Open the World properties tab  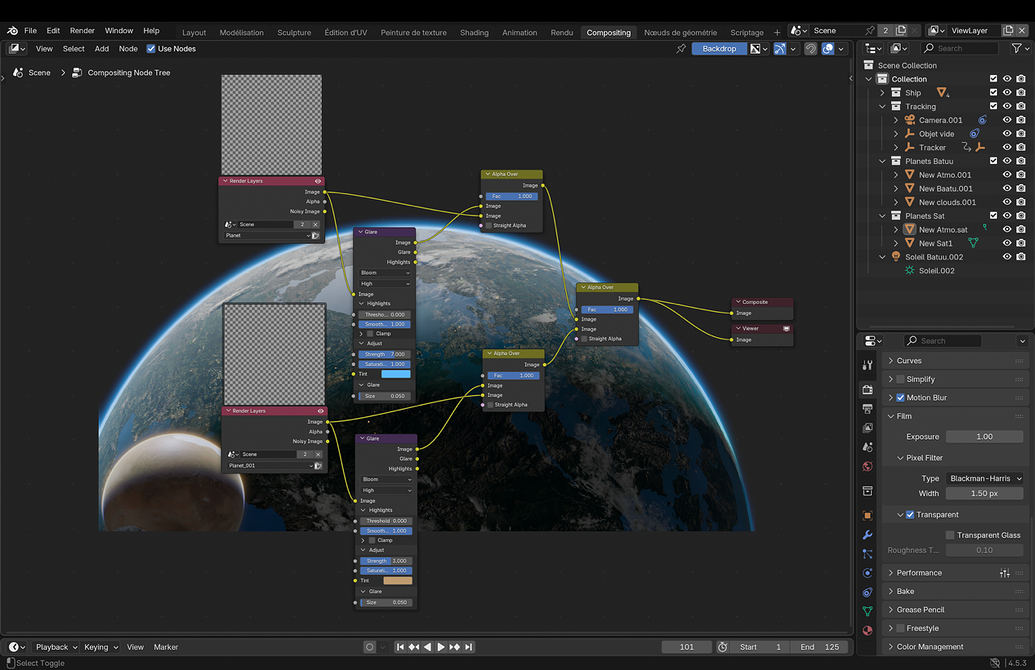867,466
